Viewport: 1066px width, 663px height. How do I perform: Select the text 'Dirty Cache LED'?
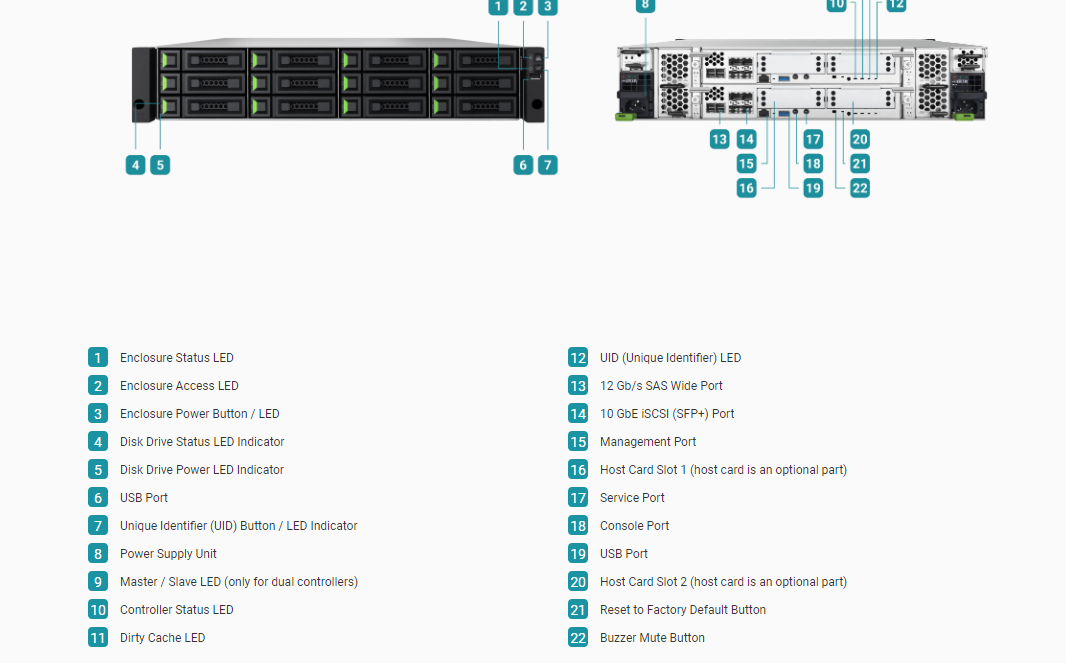pyautogui.click(x=162, y=638)
